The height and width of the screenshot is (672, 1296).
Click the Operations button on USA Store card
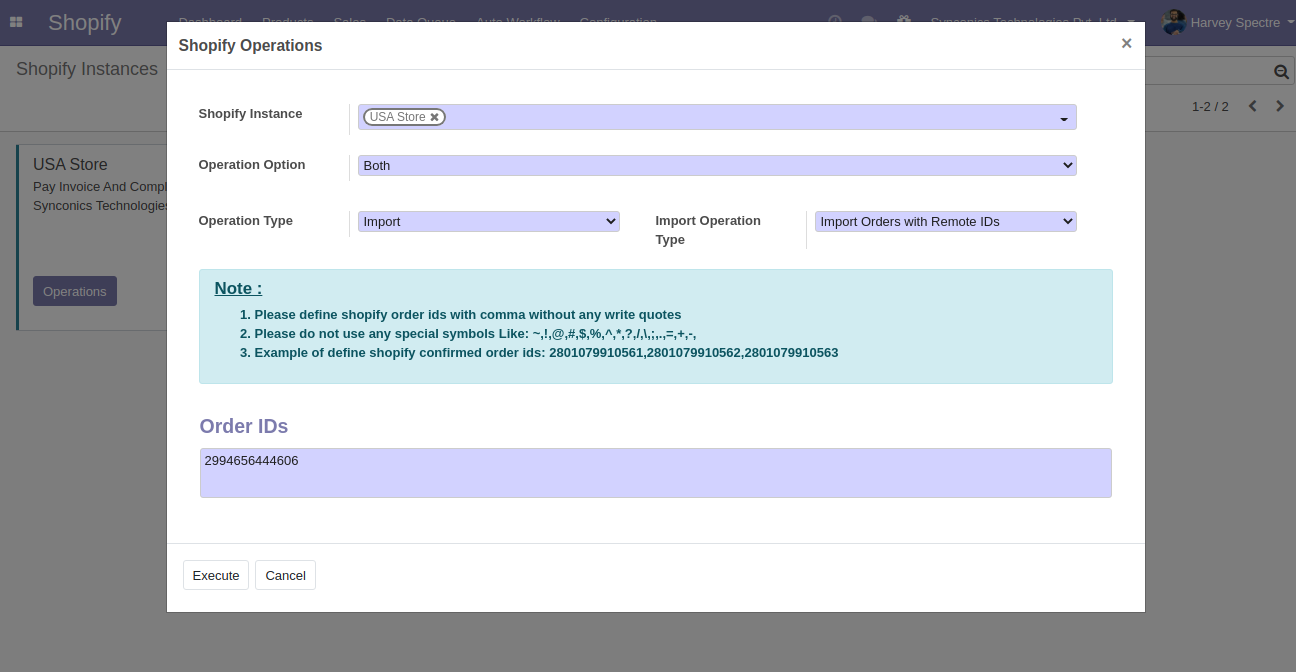pyautogui.click(x=75, y=291)
